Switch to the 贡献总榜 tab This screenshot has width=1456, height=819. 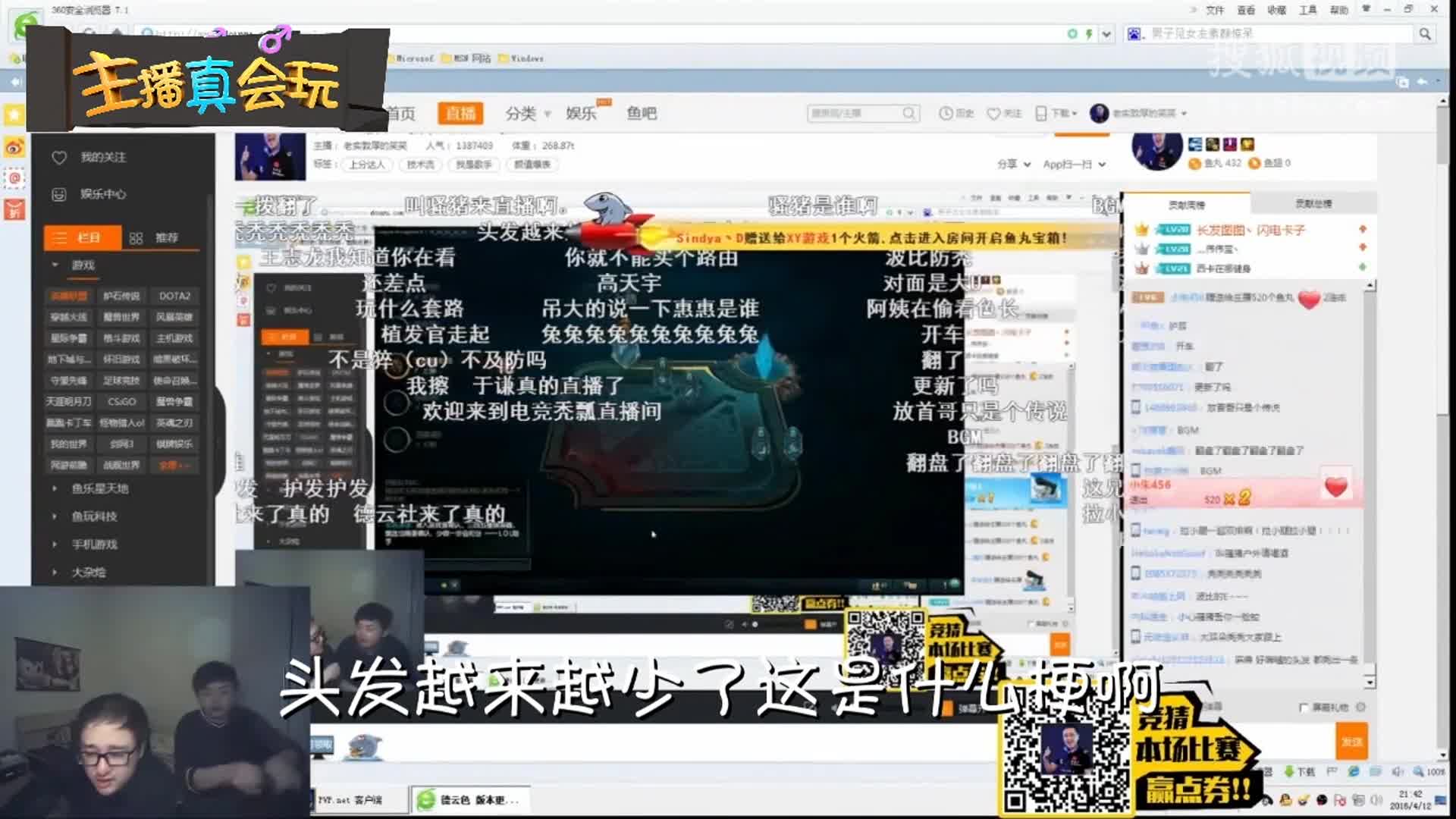(x=1313, y=204)
